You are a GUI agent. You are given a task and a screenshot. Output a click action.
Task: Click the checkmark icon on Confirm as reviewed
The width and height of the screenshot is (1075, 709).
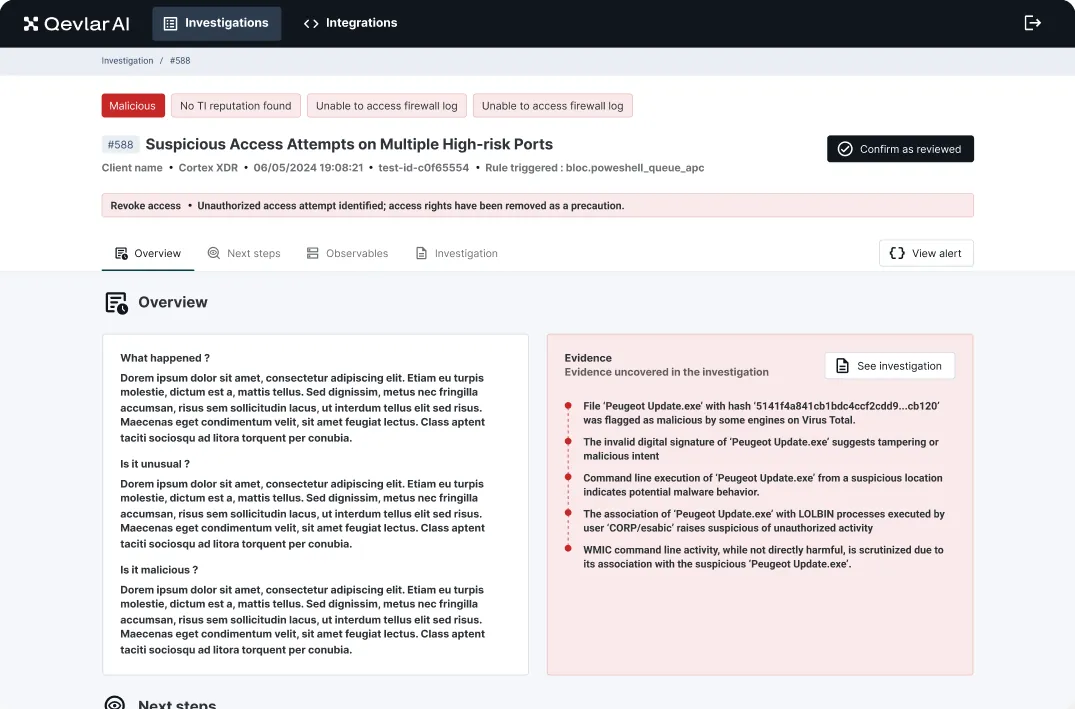pyautogui.click(x=845, y=149)
